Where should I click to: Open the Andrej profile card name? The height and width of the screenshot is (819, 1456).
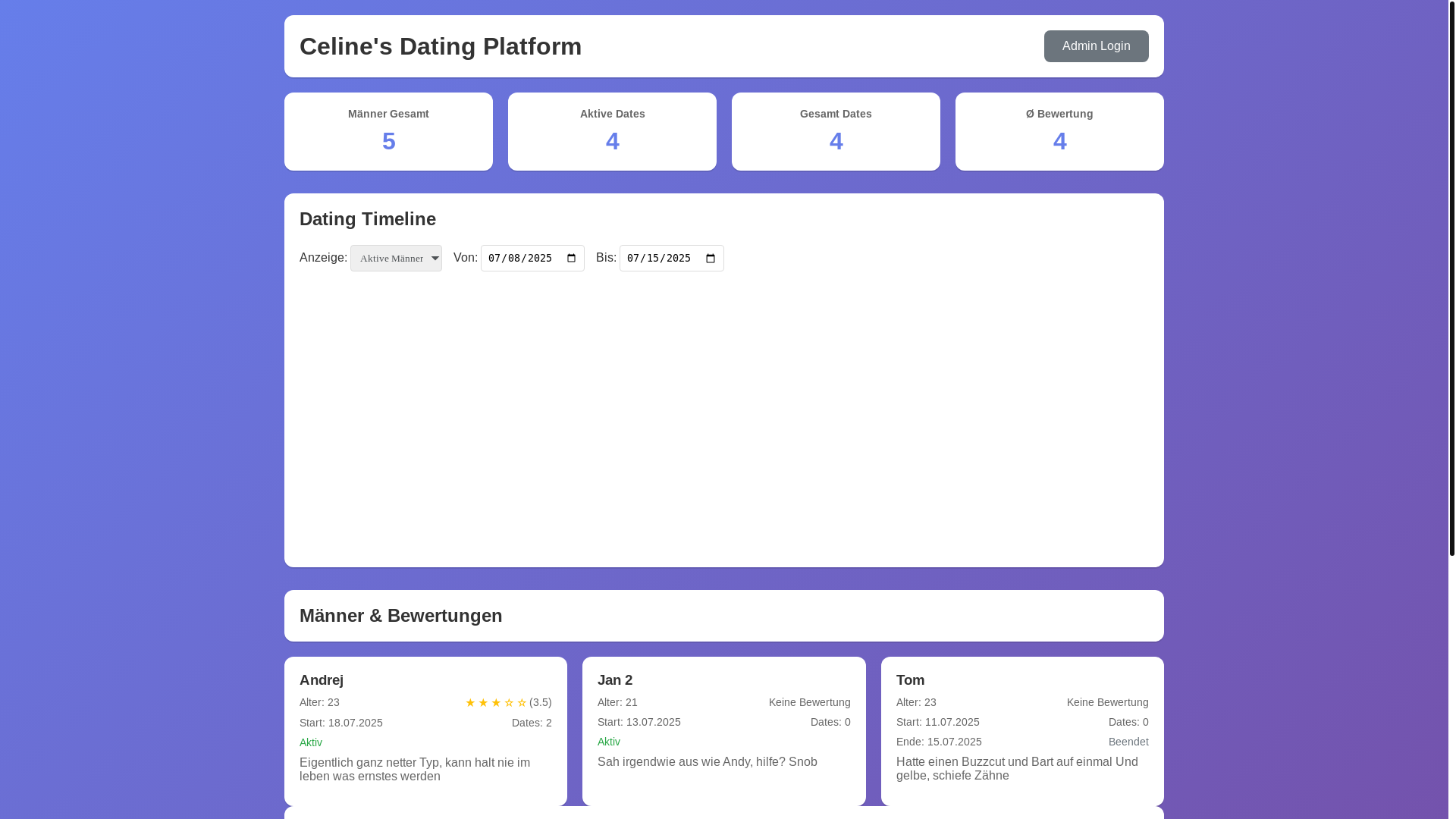(x=322, y=680)
